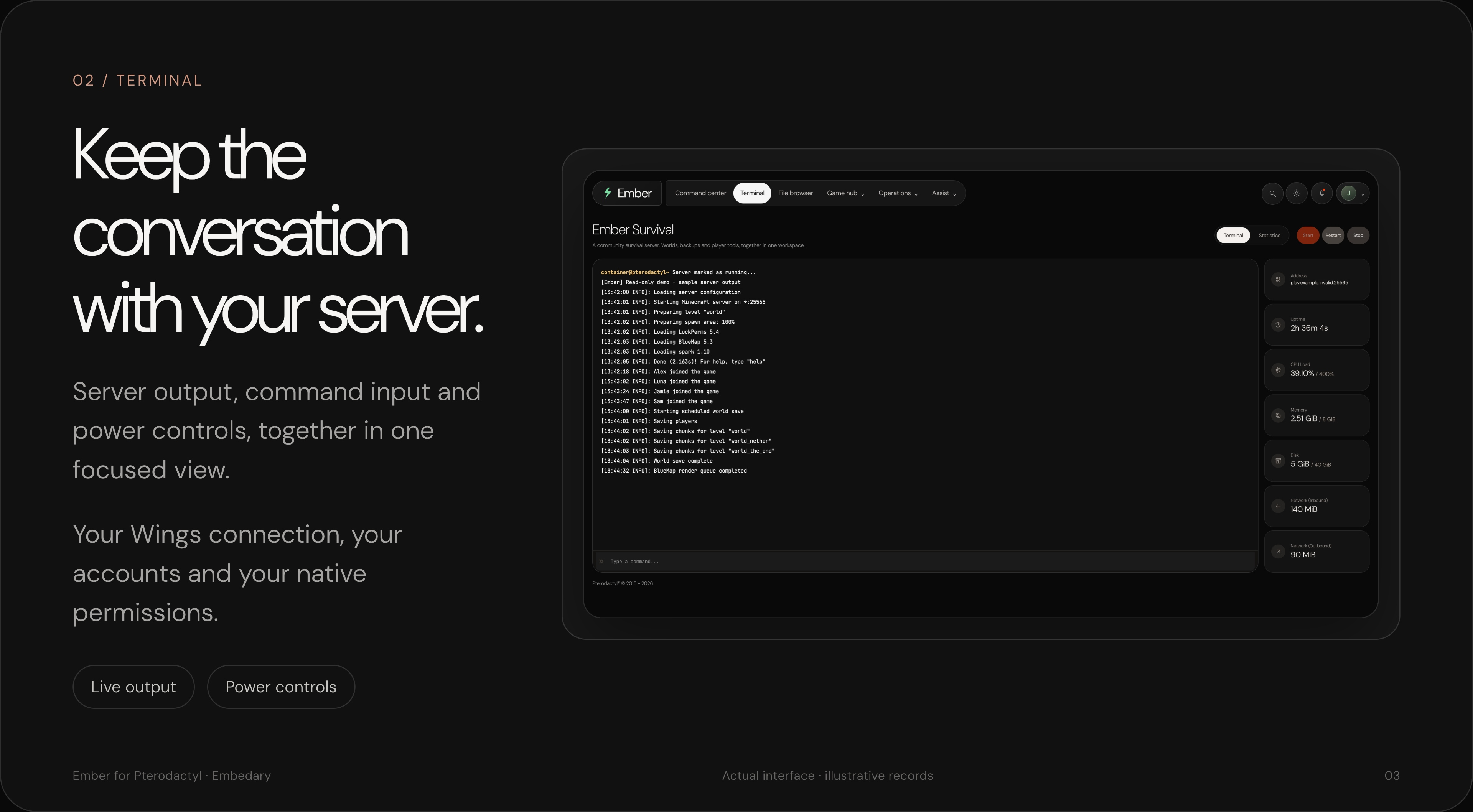1473x812 pixels.
Task: Click the Ember lightning bolt logo
Action: [608, 193]
